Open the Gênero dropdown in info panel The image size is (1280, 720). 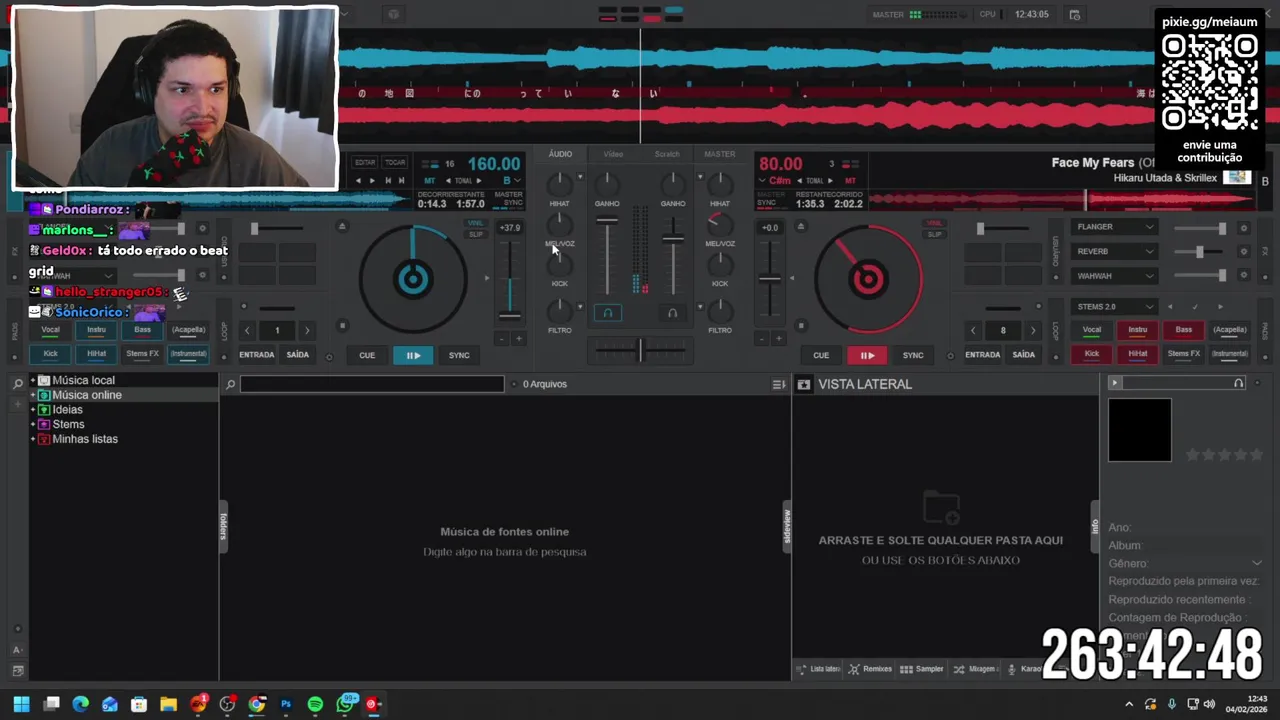tap(1257, 563)
